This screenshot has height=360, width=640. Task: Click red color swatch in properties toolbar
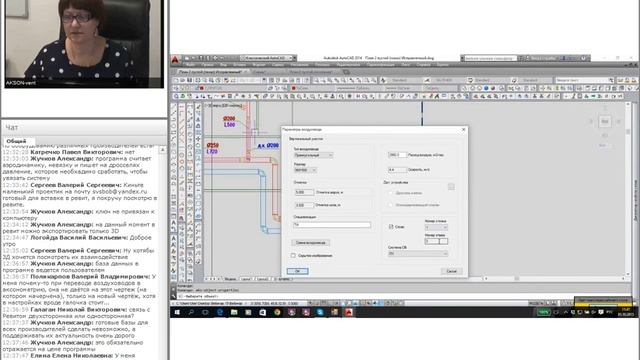click(x=293, y=88)
